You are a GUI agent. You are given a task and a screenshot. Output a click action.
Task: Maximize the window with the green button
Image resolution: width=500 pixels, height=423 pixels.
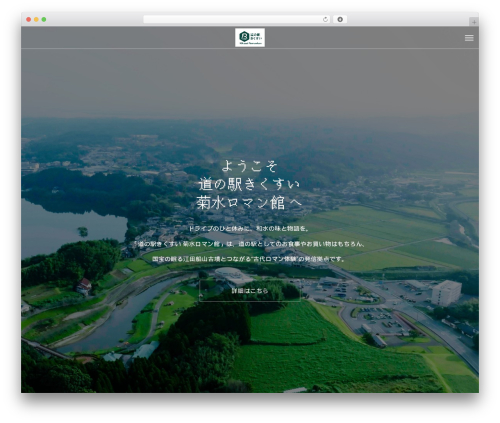tap(44, 20)
